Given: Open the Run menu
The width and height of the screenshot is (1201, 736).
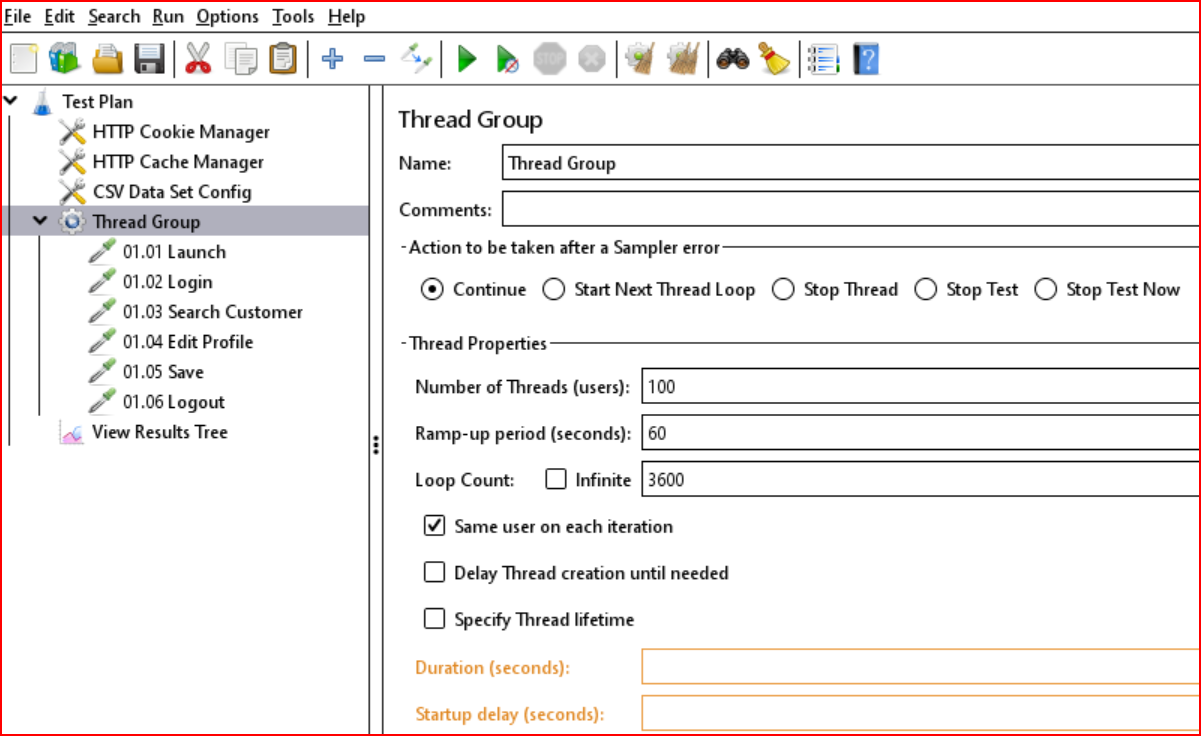Looking at the screenshot, I should tap(167, 16).
